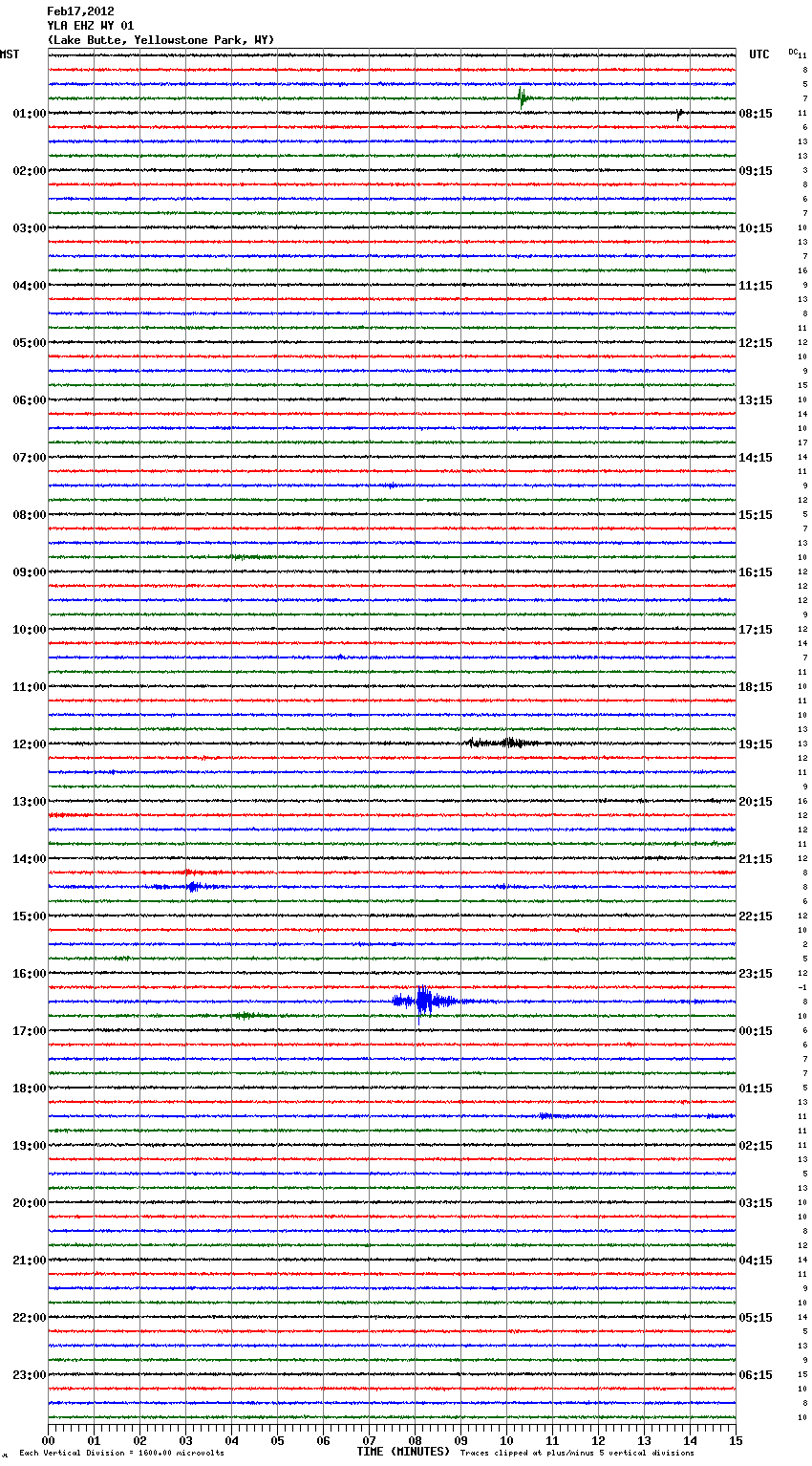Viewport: 812px width, 1466px height.
Task: Select minute 08 tick label on bottom axis
Action: click(x=415, y=1440)
